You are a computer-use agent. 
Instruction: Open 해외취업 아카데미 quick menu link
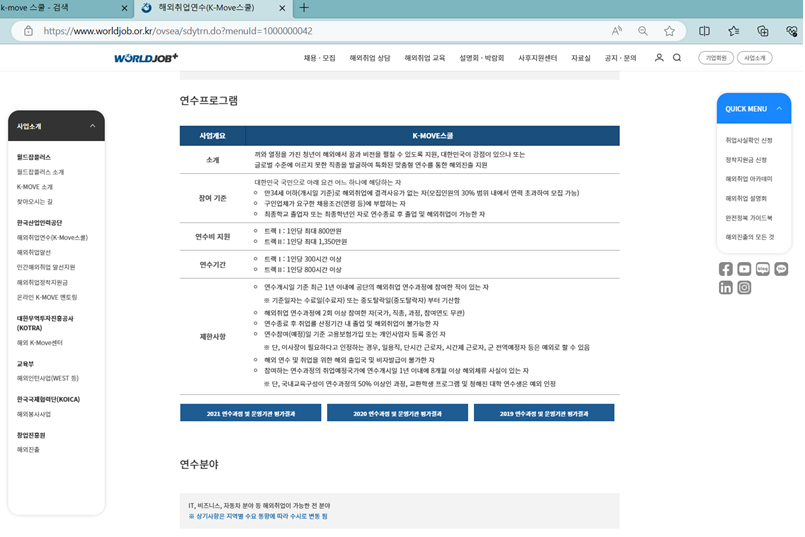tap(749, 179)
